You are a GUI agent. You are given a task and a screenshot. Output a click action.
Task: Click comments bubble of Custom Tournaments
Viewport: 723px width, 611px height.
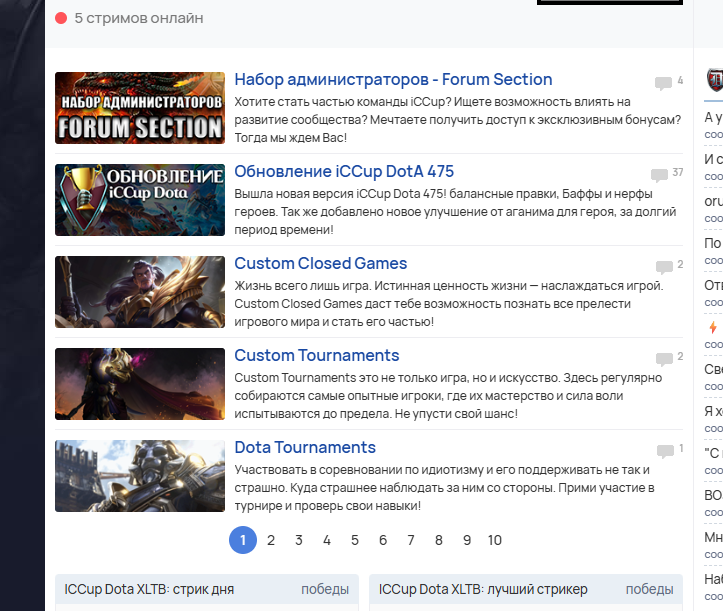click(664, 358)
